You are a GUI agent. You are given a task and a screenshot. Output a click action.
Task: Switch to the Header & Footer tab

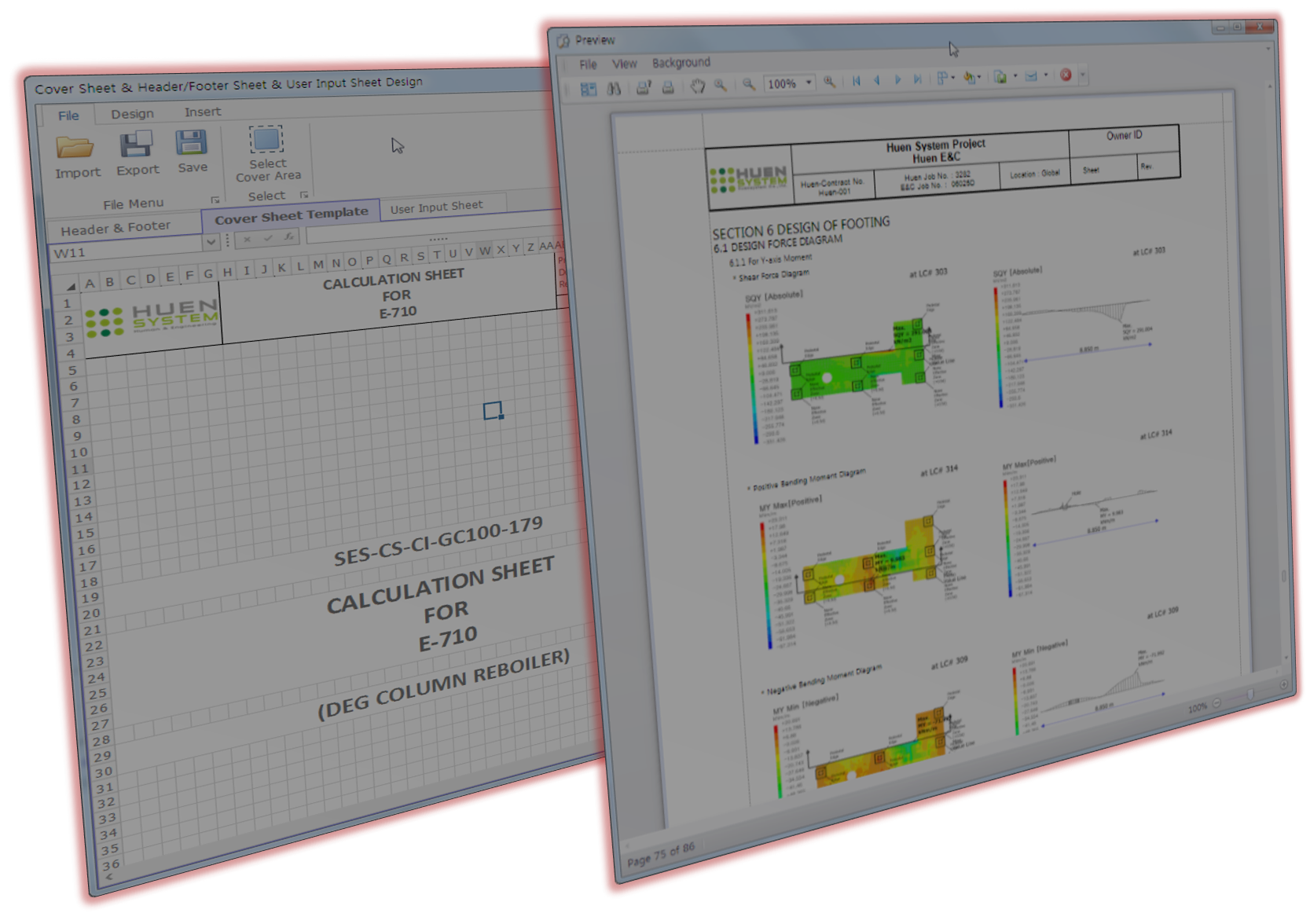pyautogui.click(x=116, y=229)
